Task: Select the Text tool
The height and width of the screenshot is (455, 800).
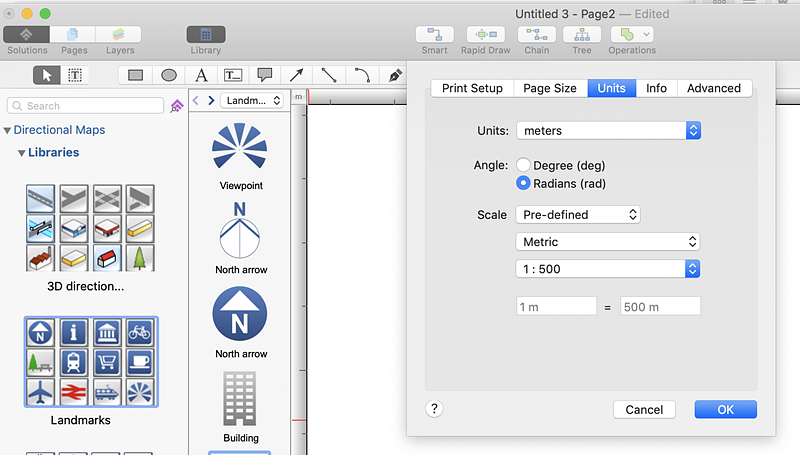Action: pos(202,75)
